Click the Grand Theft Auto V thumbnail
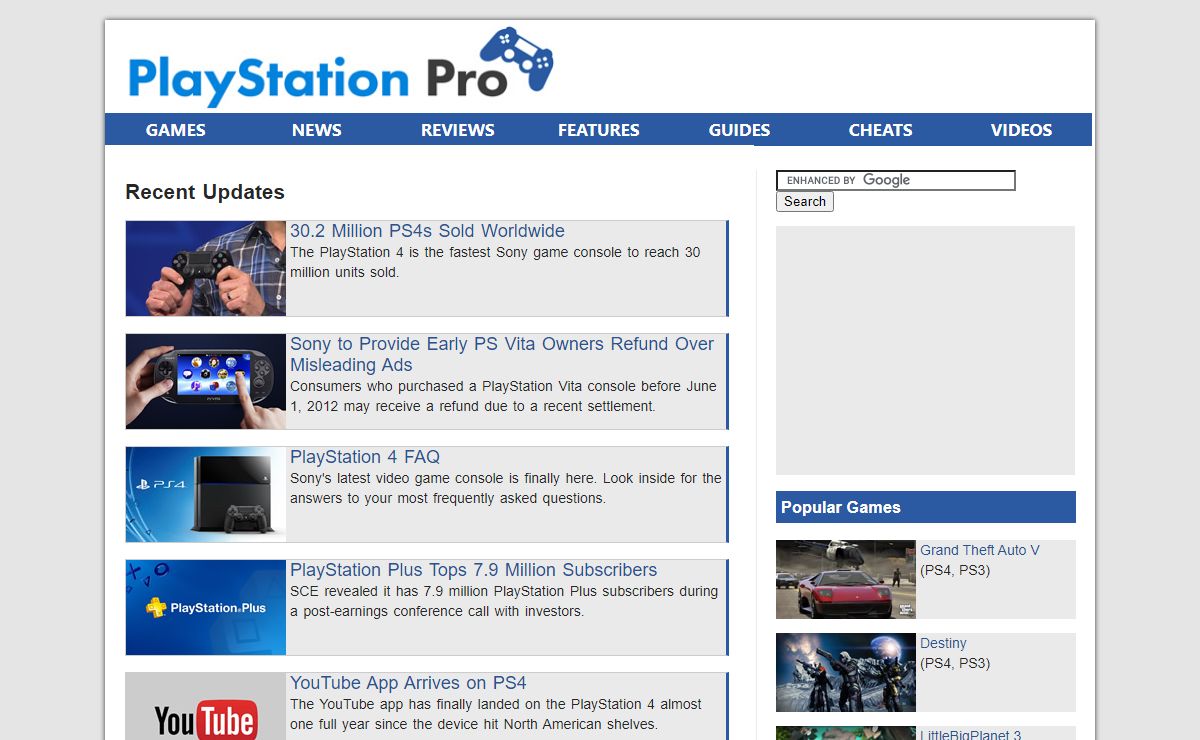Viewport: 1200px width, 740px height. 846,579
